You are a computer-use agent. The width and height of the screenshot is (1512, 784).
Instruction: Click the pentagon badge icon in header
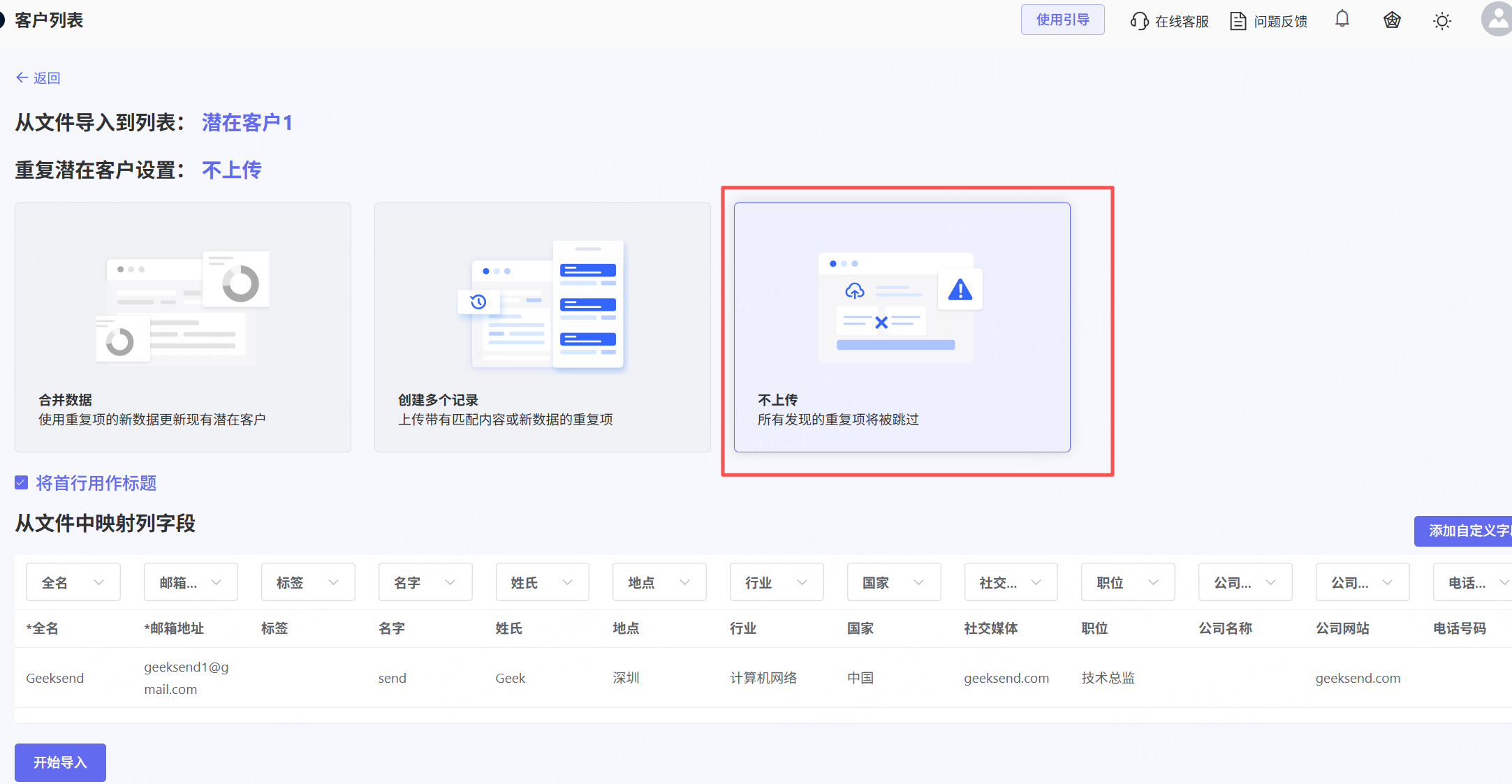1392,20
